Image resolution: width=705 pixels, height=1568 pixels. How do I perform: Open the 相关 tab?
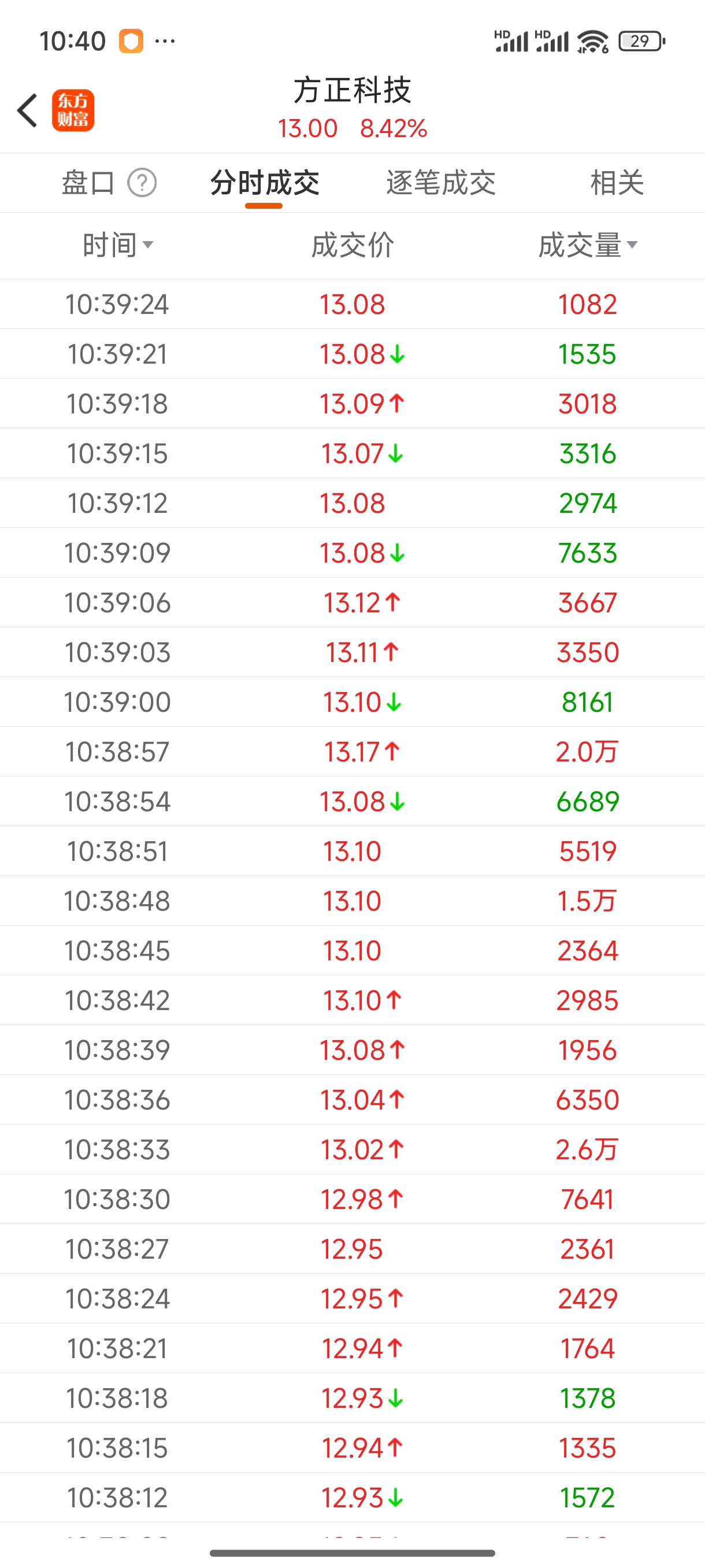[x=616, y=183]
